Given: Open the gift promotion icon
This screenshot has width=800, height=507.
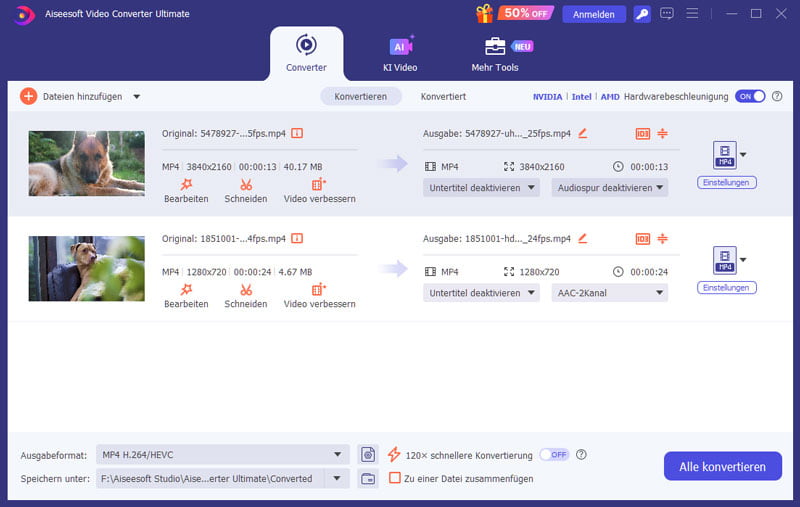Looking at the screenshot, I should pos(485,14).
